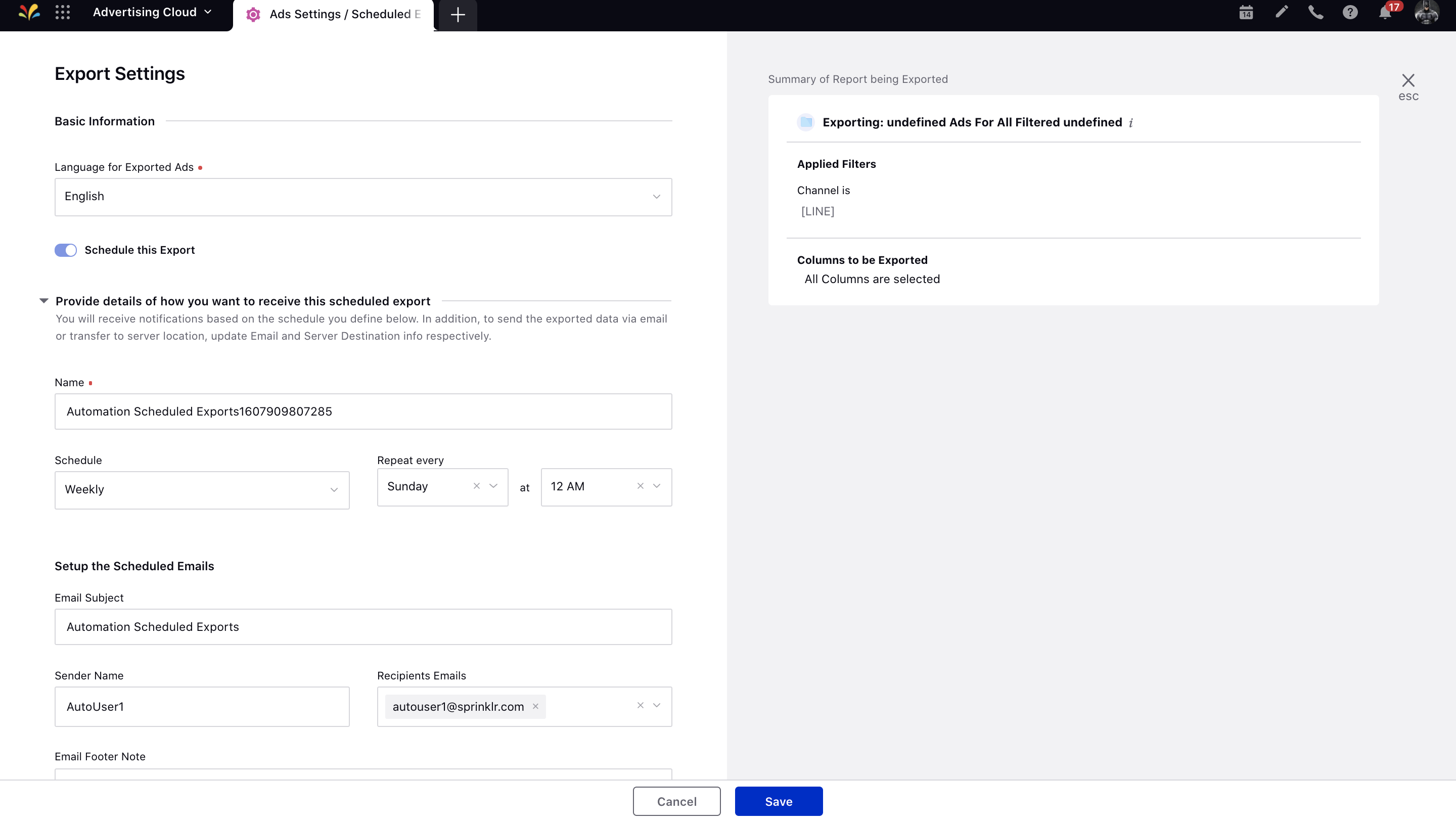The width and height of the screenshot is (1456, 823).
Task: Click the new tab plus button
Action: pyautogui.click(x=458, y=15)
